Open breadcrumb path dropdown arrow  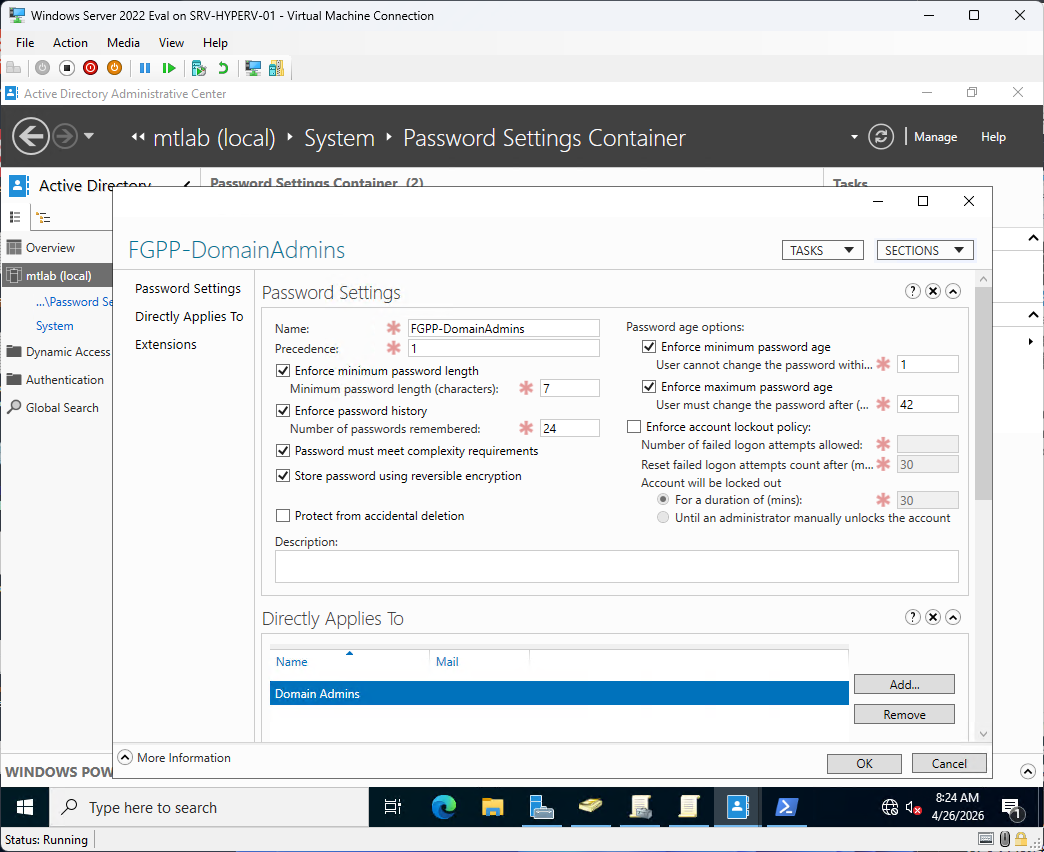click(x=854, y=137)
